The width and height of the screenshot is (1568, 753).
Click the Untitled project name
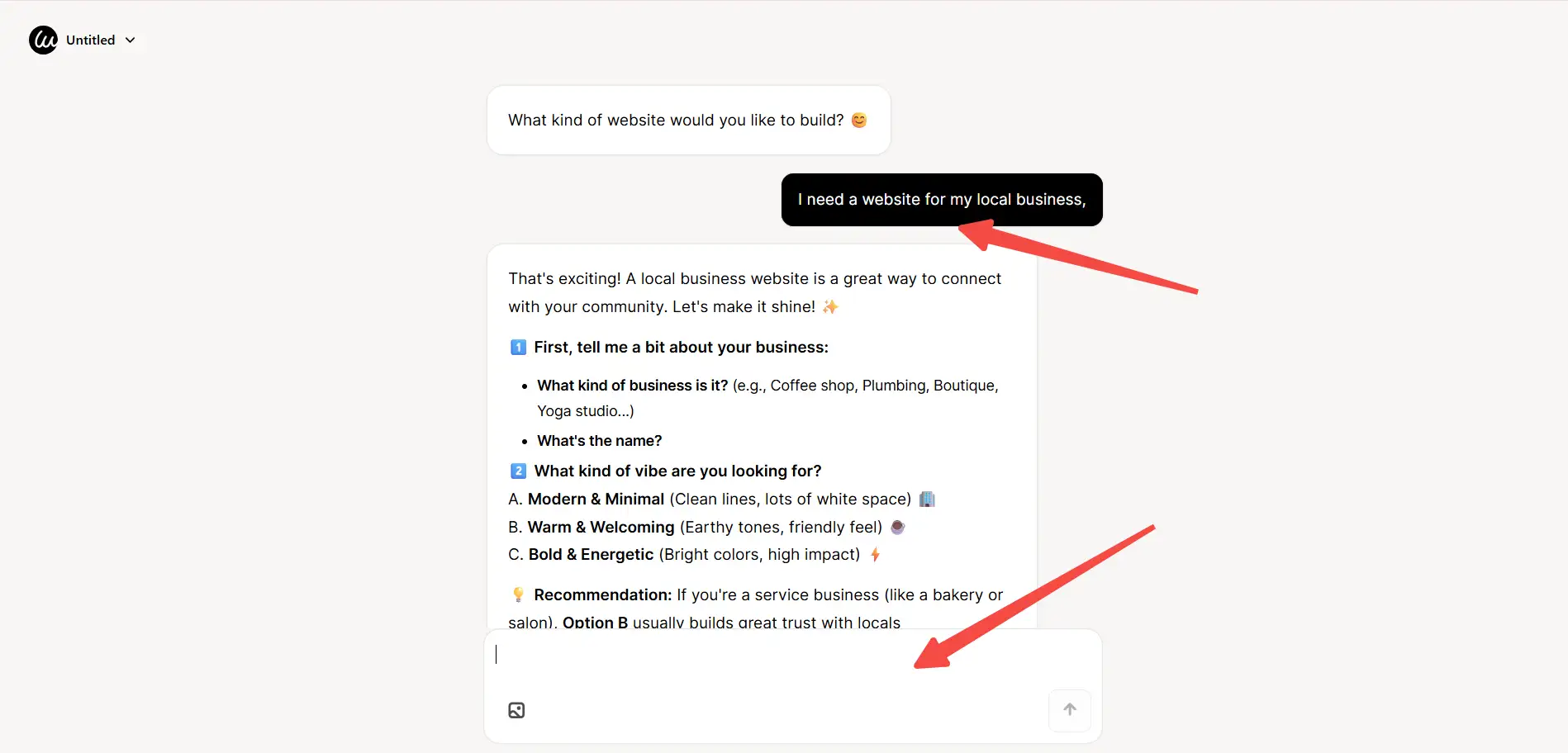[x=90, y=40]
